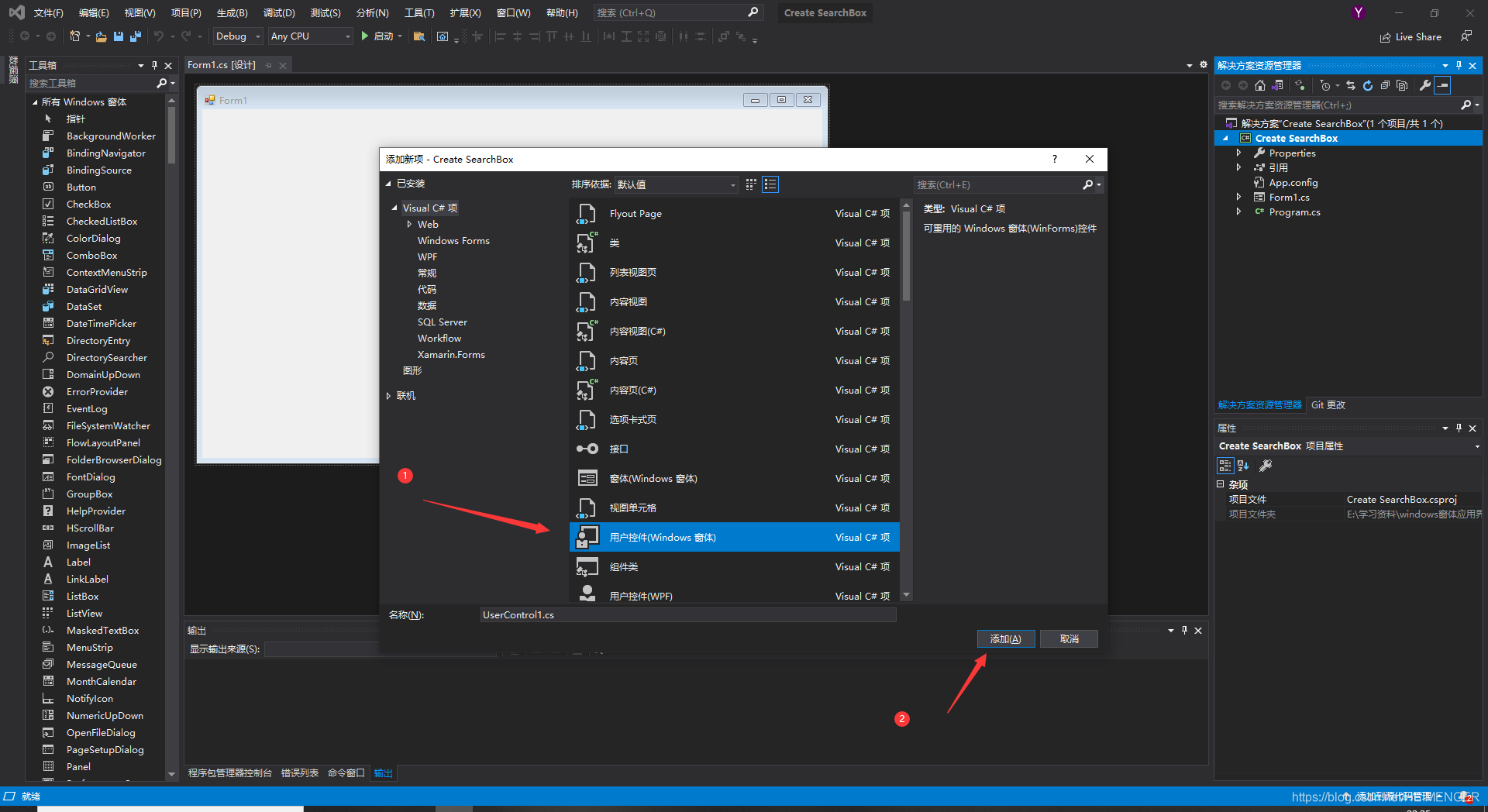Click the 名称 UserControl1.cs input field
Screen dimensions: 1488x812
687,615
